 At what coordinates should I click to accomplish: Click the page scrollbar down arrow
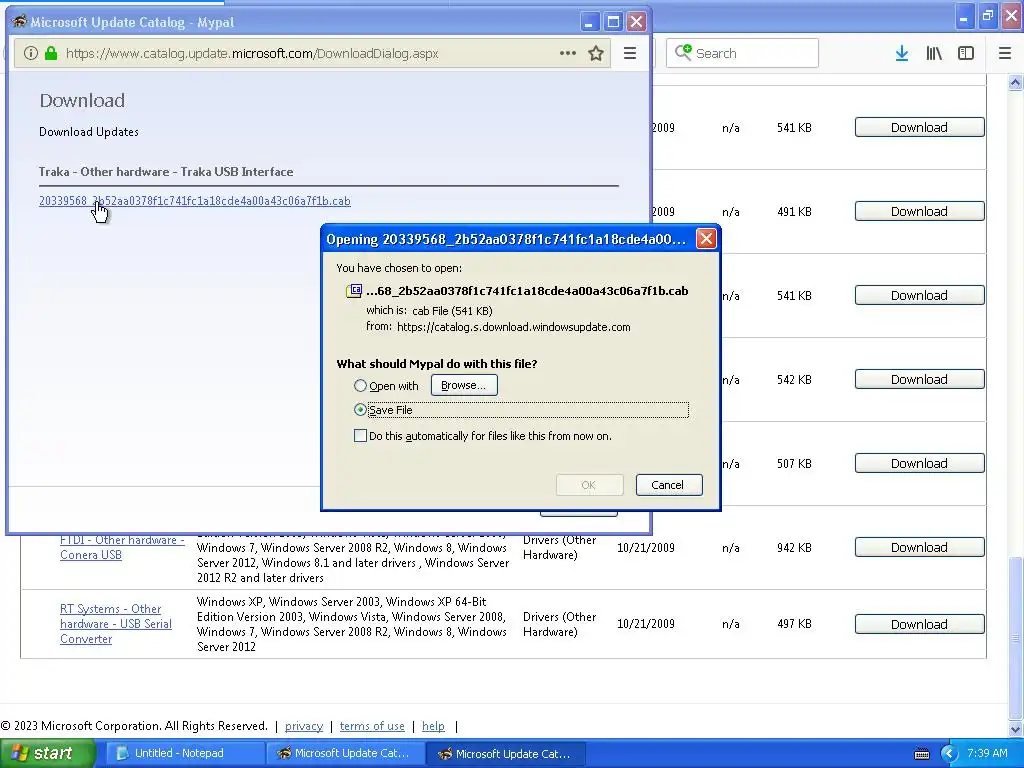[1015, 729]
